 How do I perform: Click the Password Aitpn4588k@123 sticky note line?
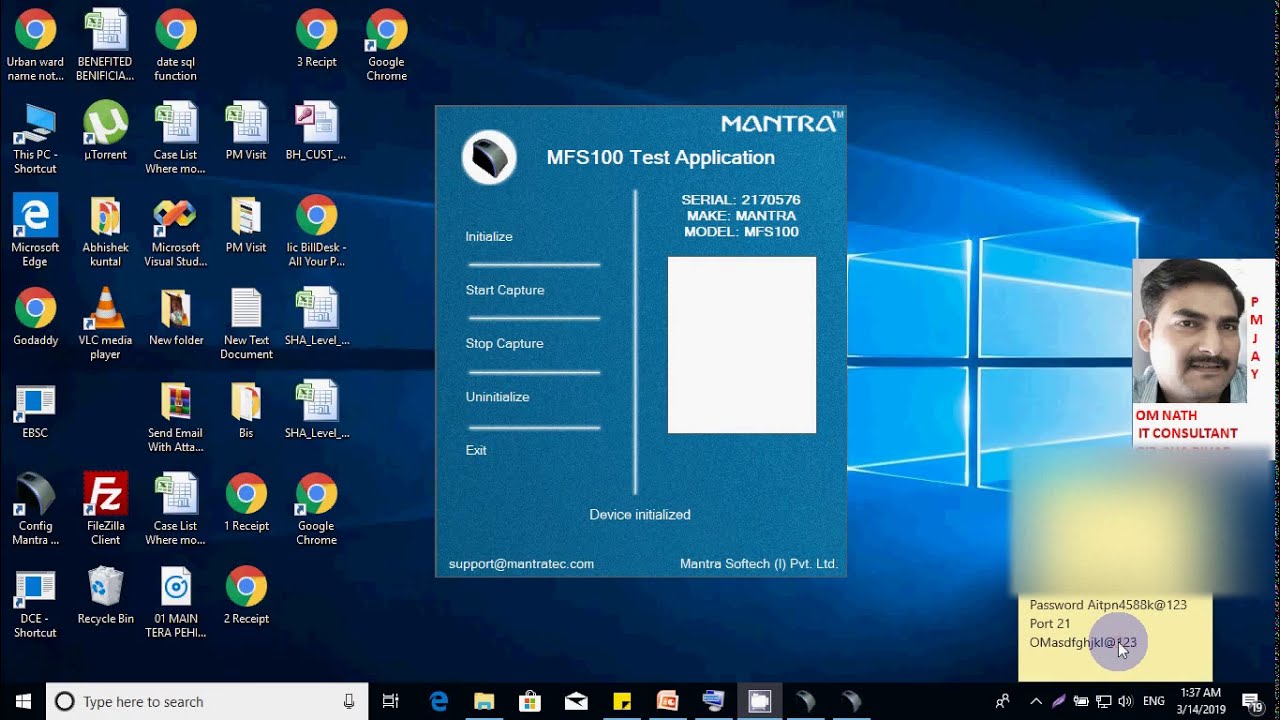click(1108, 605)
